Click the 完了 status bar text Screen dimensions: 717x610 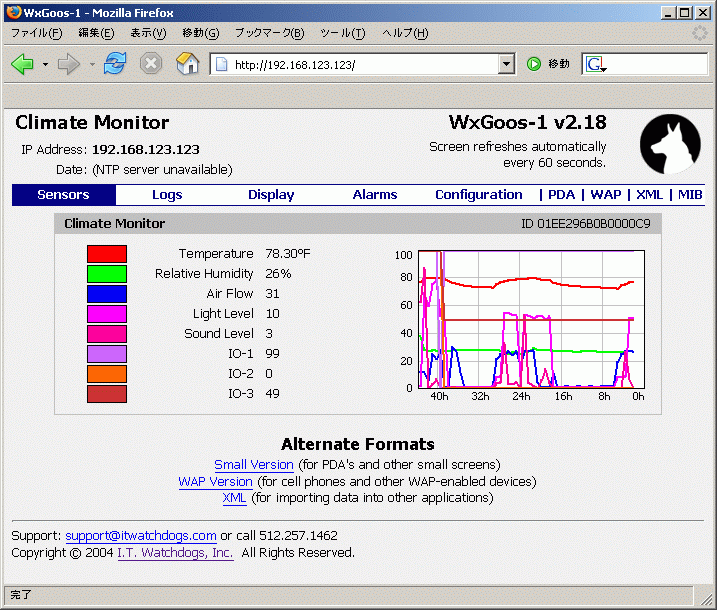(x=21, y=595)
